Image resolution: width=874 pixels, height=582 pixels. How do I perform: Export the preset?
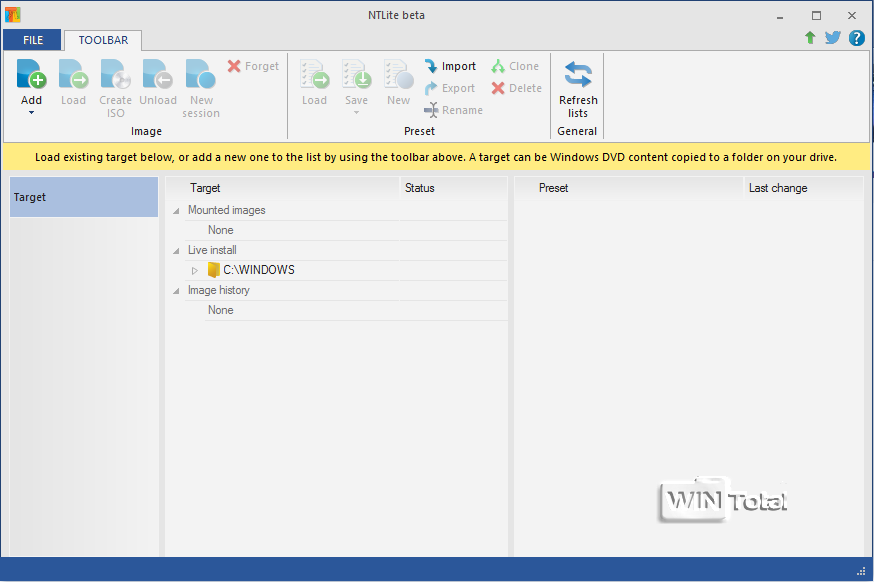click(450, 88)
